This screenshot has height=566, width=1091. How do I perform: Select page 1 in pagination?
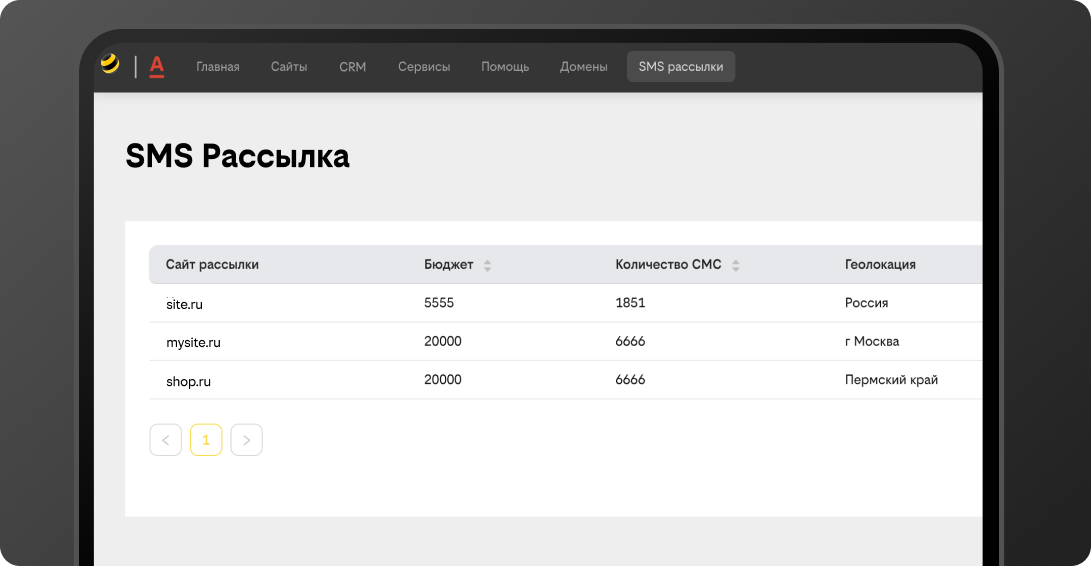coord(206,440)
